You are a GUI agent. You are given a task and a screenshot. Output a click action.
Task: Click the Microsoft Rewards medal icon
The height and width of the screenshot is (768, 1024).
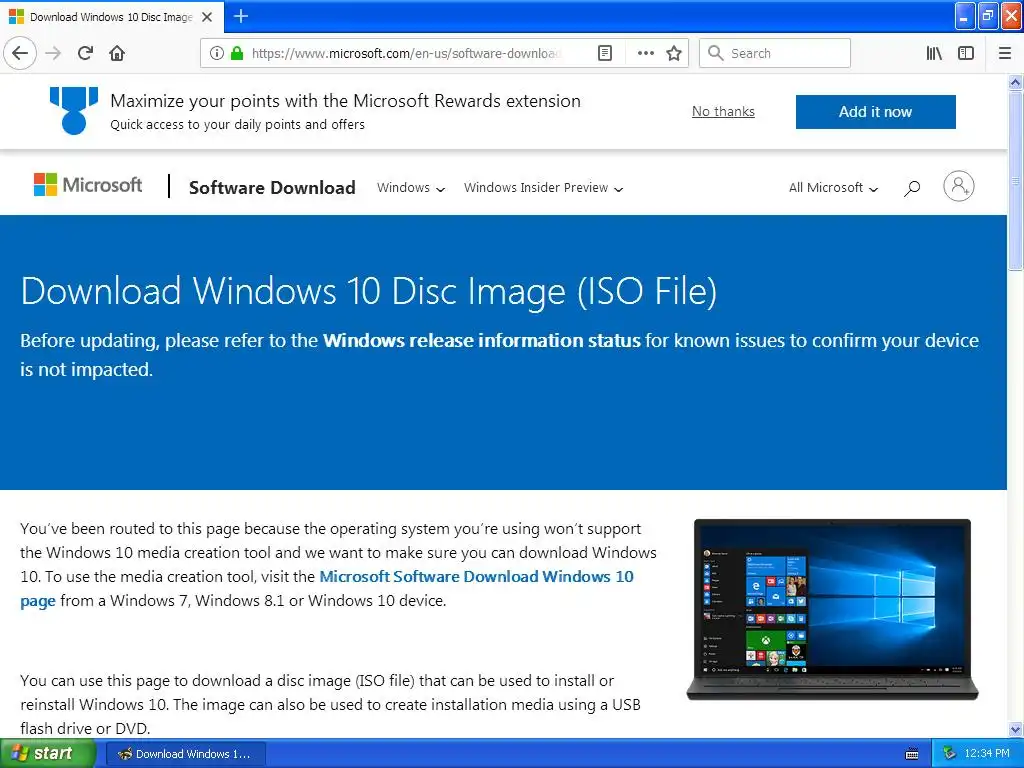click(x=74, y=110)
